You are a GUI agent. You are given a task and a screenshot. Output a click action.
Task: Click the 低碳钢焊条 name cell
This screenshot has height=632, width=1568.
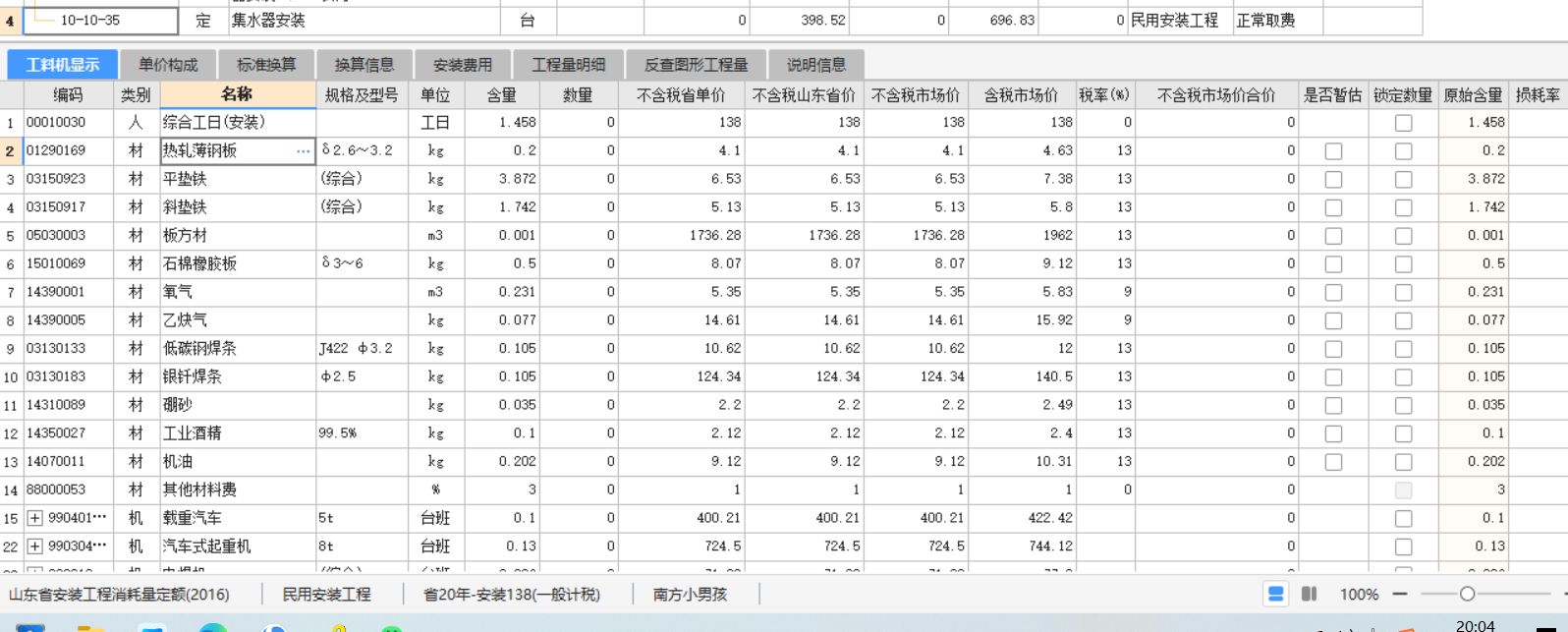pyautogui.click(x=237, y=349)
